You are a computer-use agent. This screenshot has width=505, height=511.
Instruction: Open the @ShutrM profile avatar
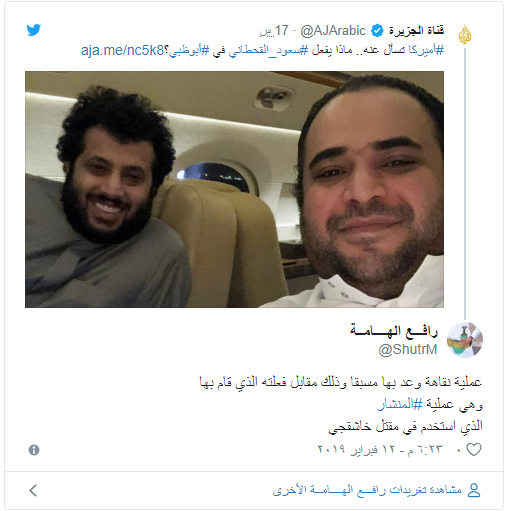[465, 340]
